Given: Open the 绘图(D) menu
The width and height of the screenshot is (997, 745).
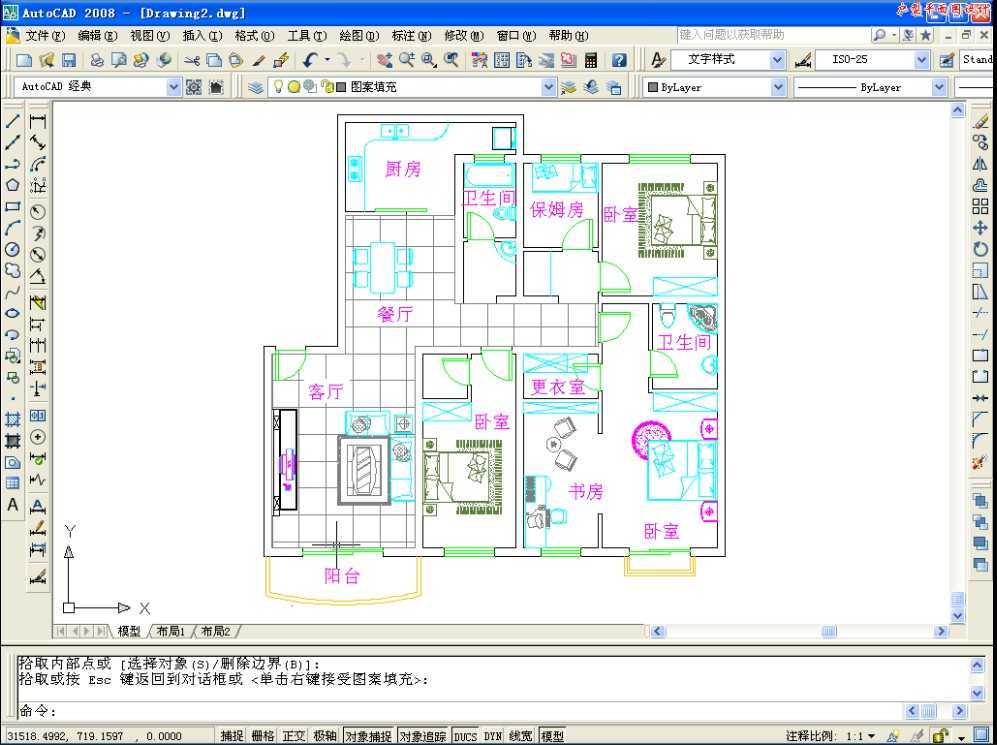Looking at the screenshot, I should click(359, 36).
